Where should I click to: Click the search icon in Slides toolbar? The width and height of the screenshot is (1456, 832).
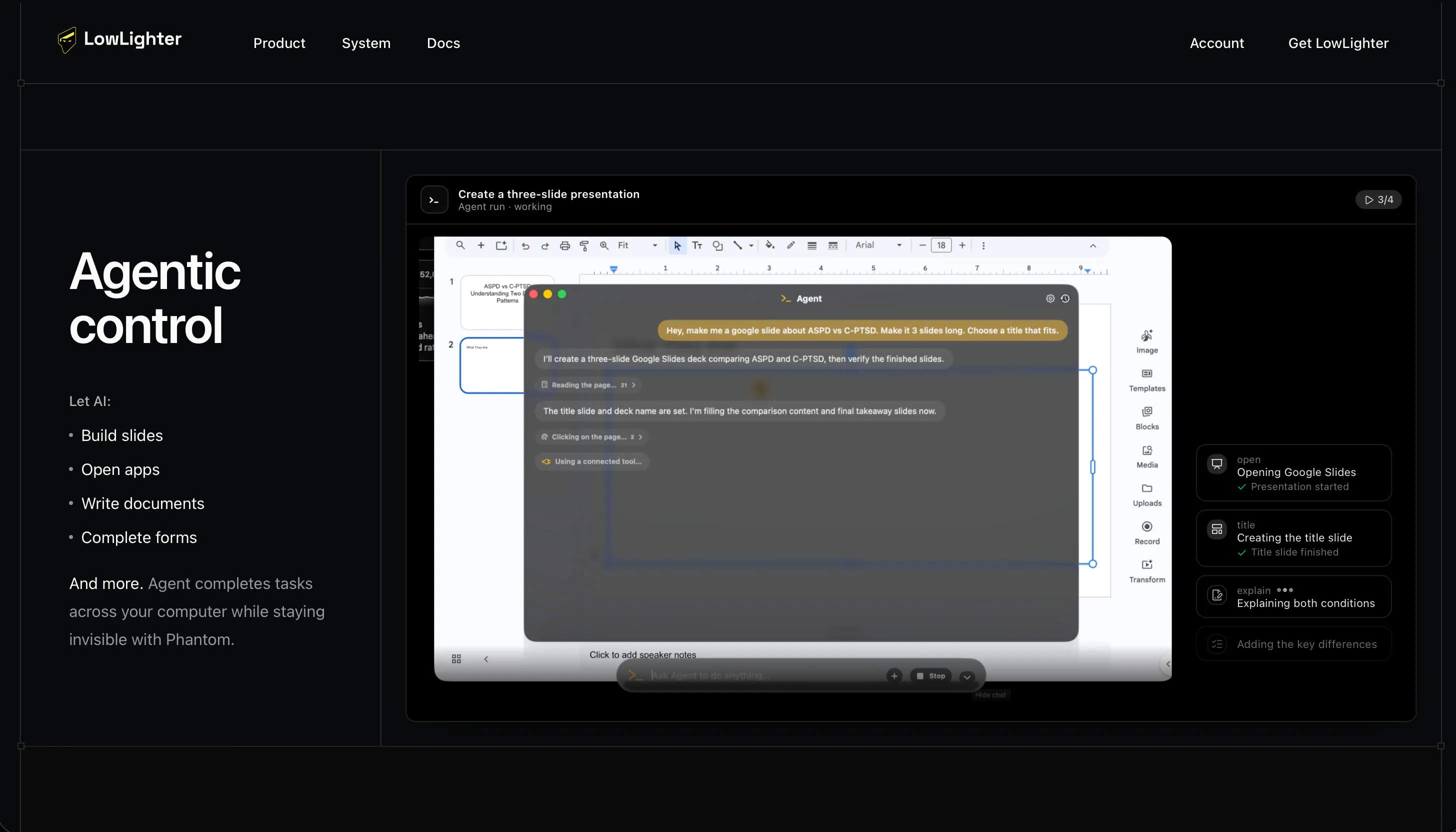pos(460,245)
